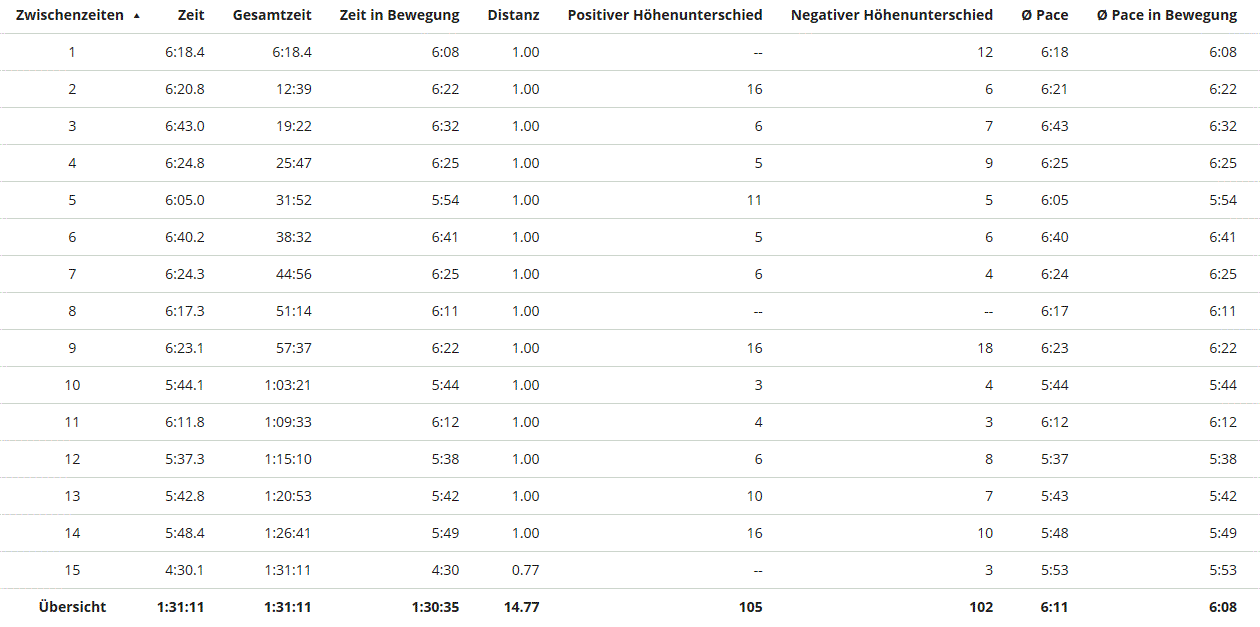Click the sort arrow next to Zwischenzeiten
Screen dimensions: 1260x627
(x=136, y=16)
